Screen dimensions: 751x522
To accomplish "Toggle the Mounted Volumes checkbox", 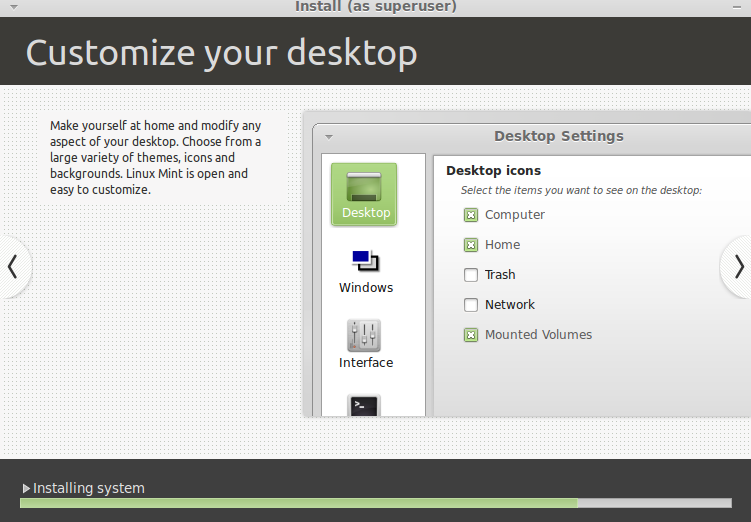I will pos(471,335).
